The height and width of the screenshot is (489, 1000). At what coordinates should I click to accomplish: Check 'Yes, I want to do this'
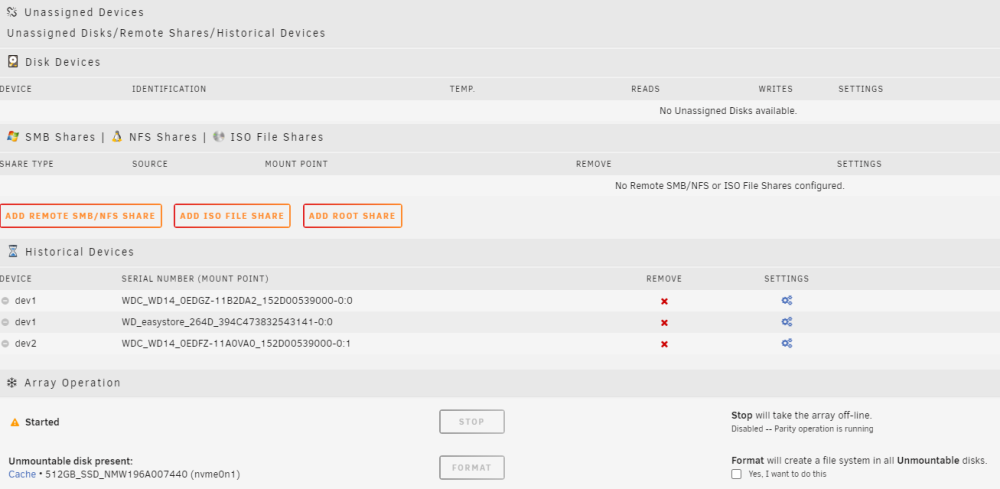pos(737,474)
